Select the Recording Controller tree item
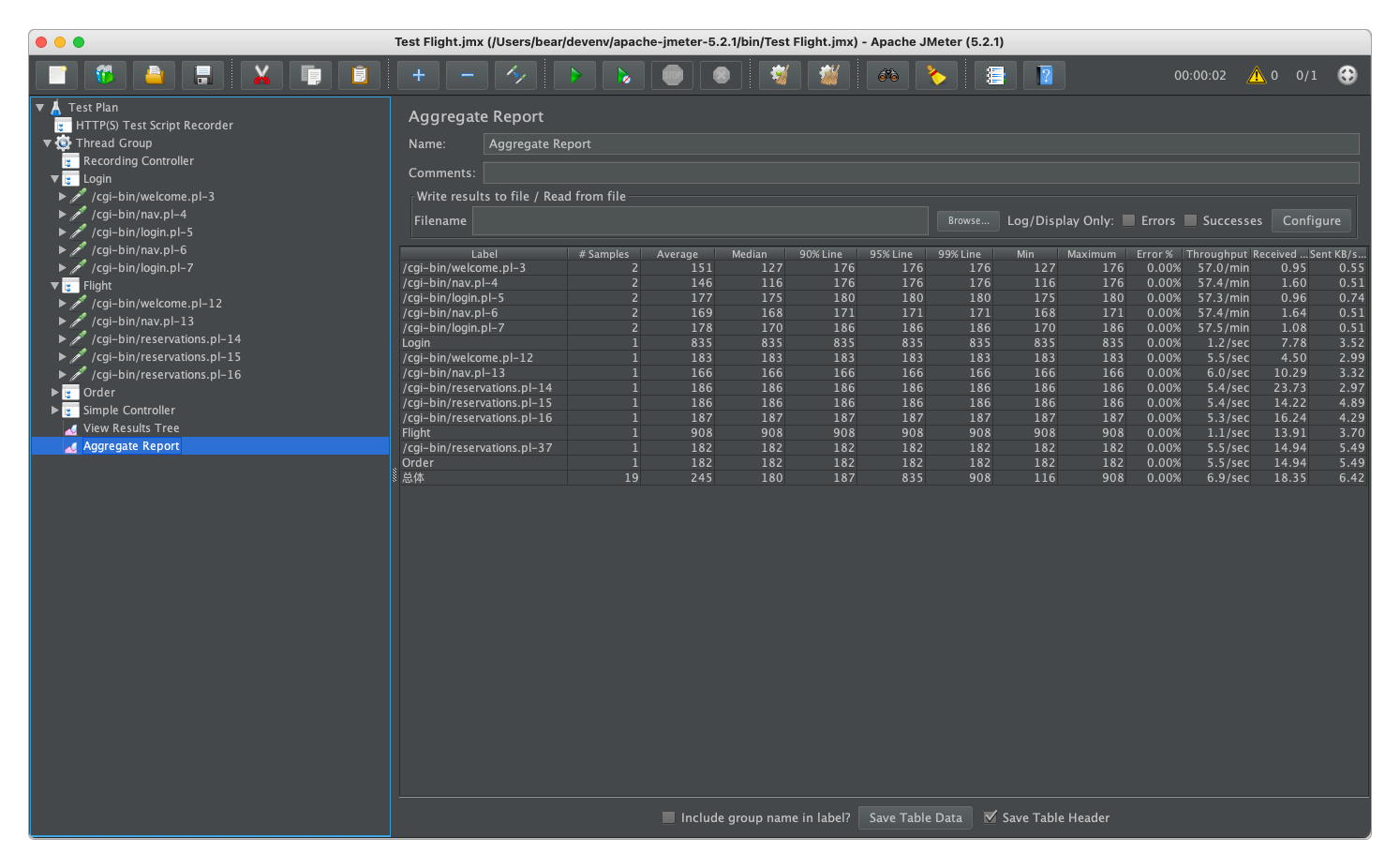The height and width of the screenshot is (868, 1400). point(139,161)
